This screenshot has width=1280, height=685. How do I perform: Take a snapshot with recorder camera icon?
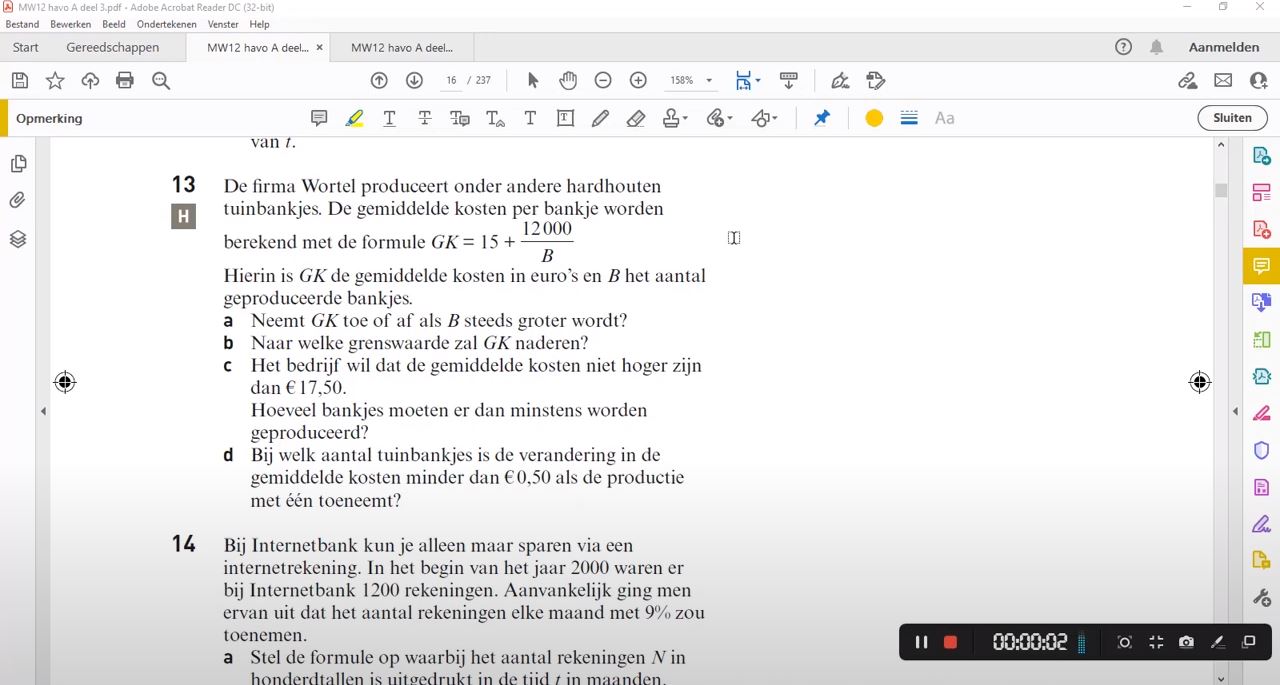point(1186,642)
